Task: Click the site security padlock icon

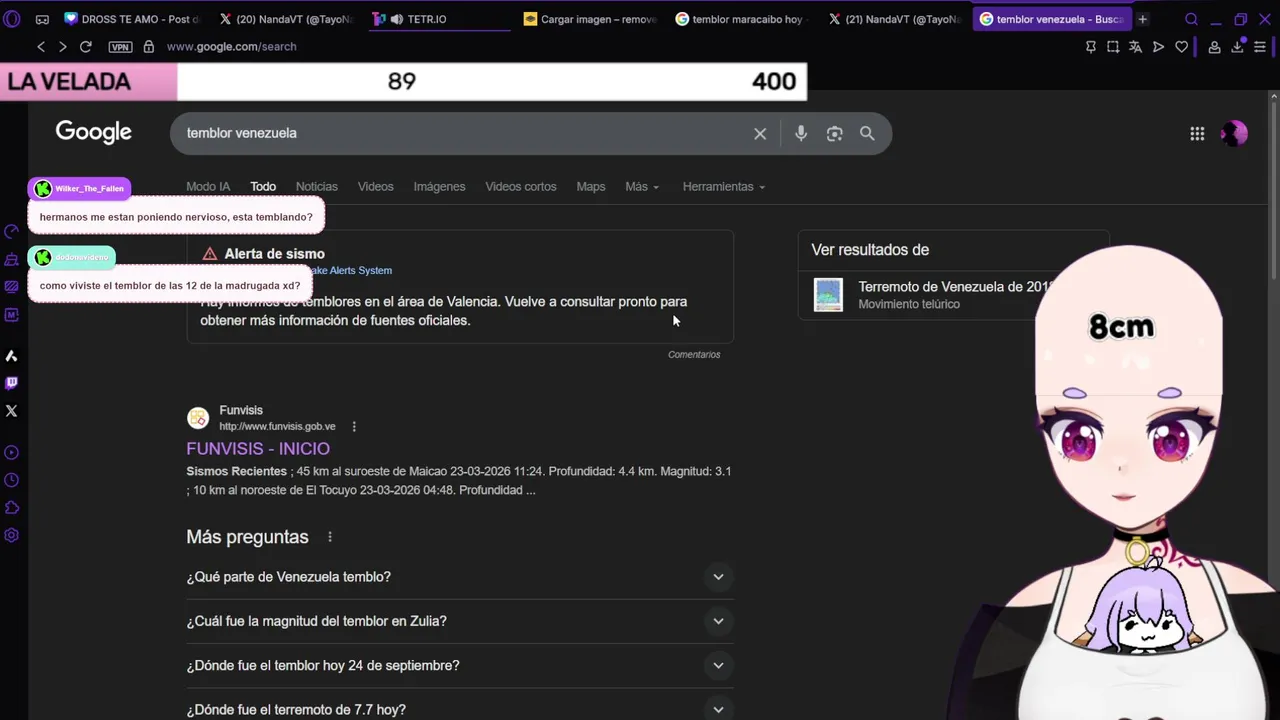Action: click(149, 47)
